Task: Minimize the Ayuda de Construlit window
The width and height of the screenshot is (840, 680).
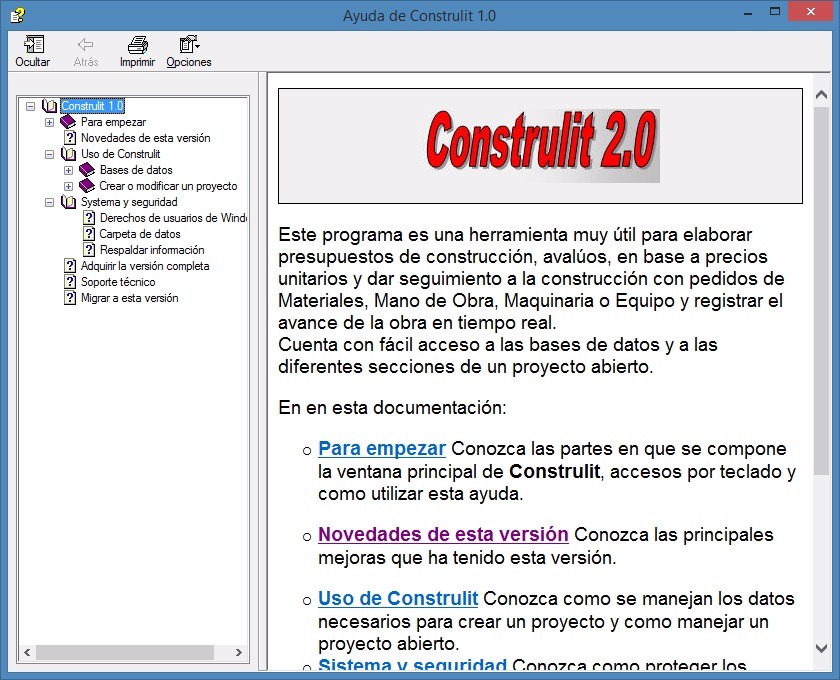Action: click(749, 13)
